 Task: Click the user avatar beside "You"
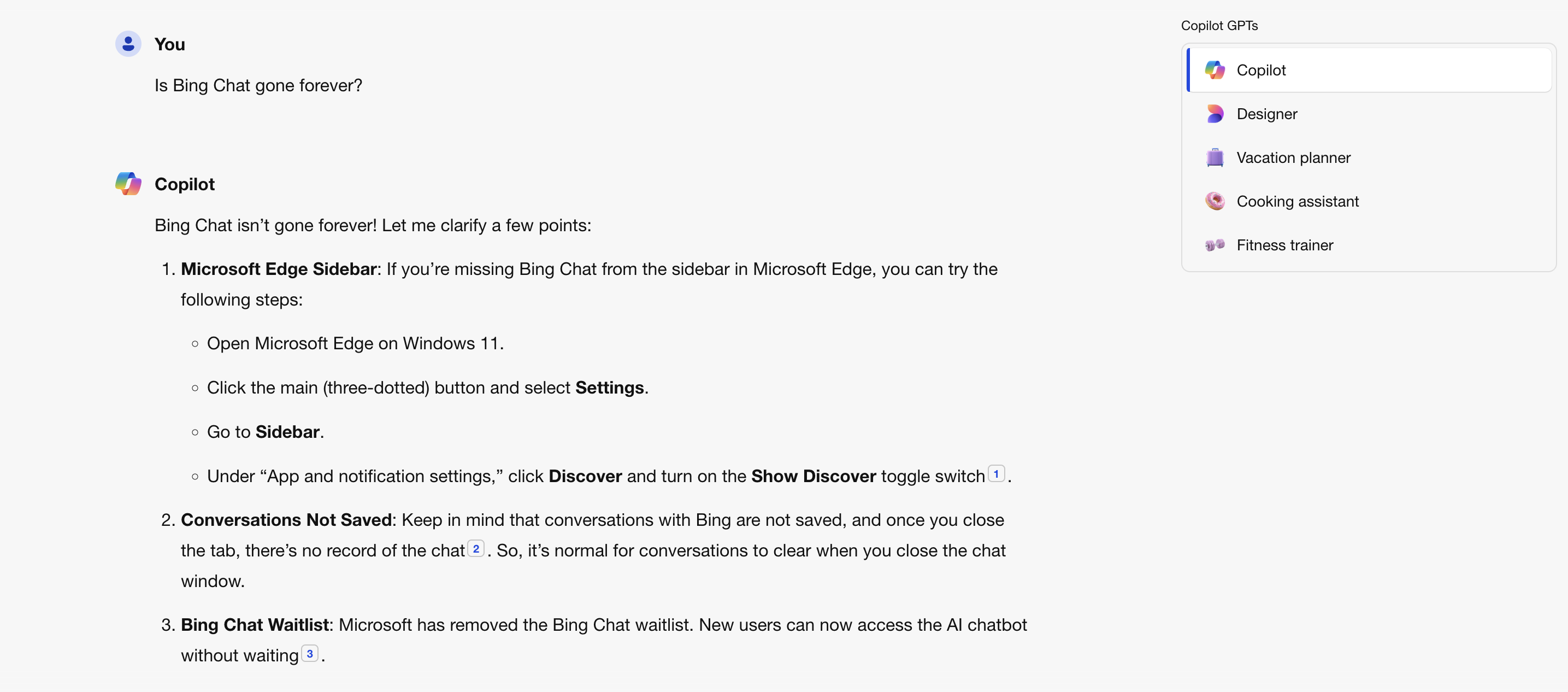coord(128,43)
